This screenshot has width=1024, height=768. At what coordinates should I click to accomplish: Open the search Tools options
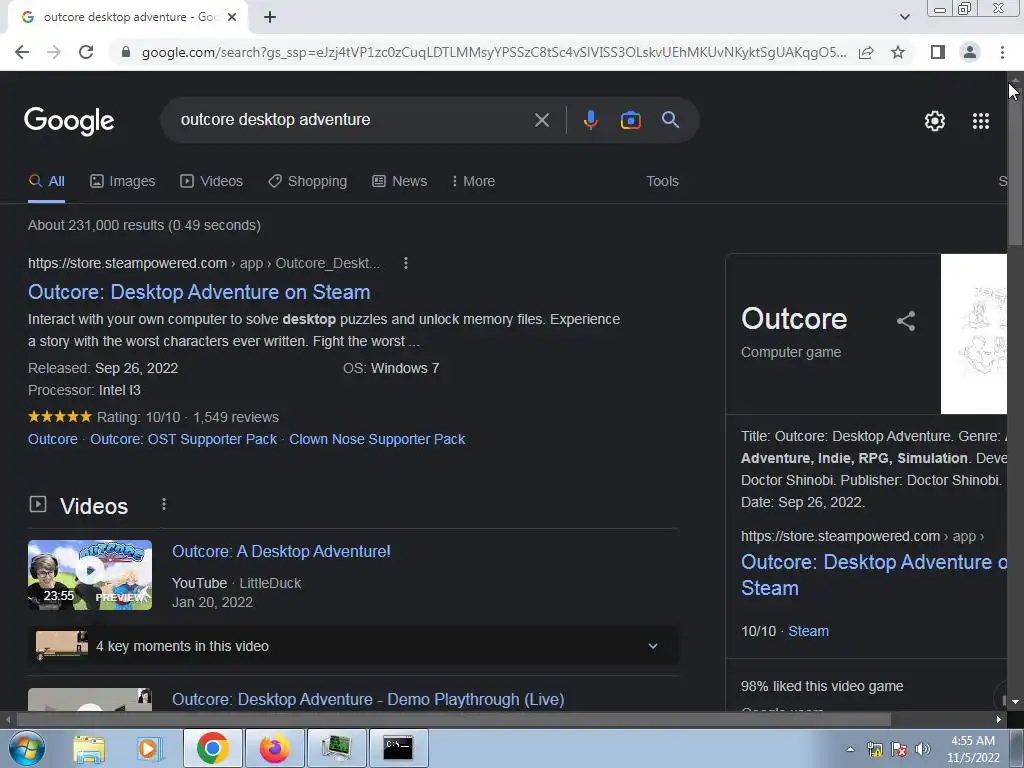[662, 181]
